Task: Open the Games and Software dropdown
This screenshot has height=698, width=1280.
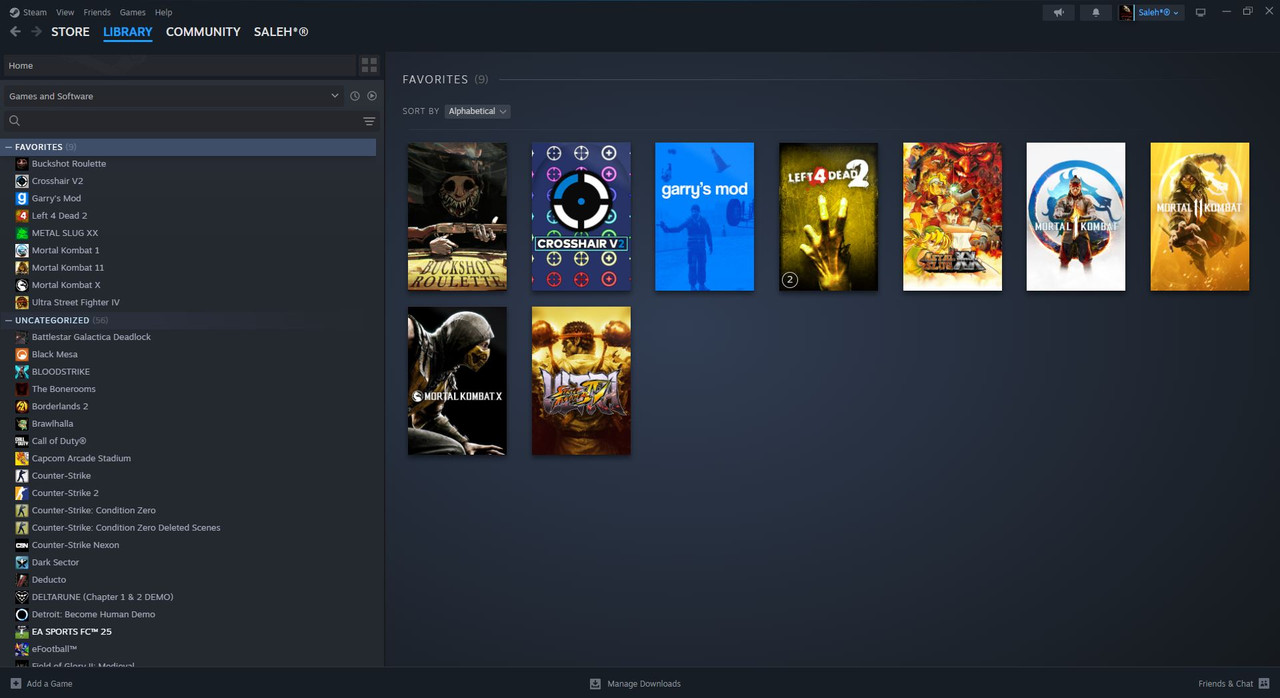Action: pos(174,96)
